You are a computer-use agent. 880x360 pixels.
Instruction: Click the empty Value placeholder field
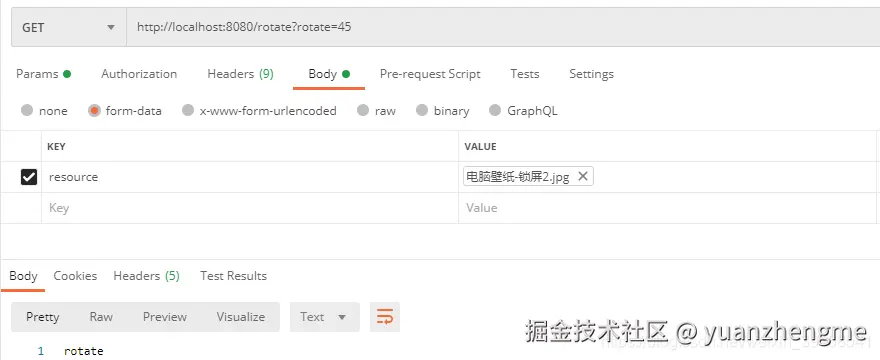pyautogui.click(x=667, y=208)
